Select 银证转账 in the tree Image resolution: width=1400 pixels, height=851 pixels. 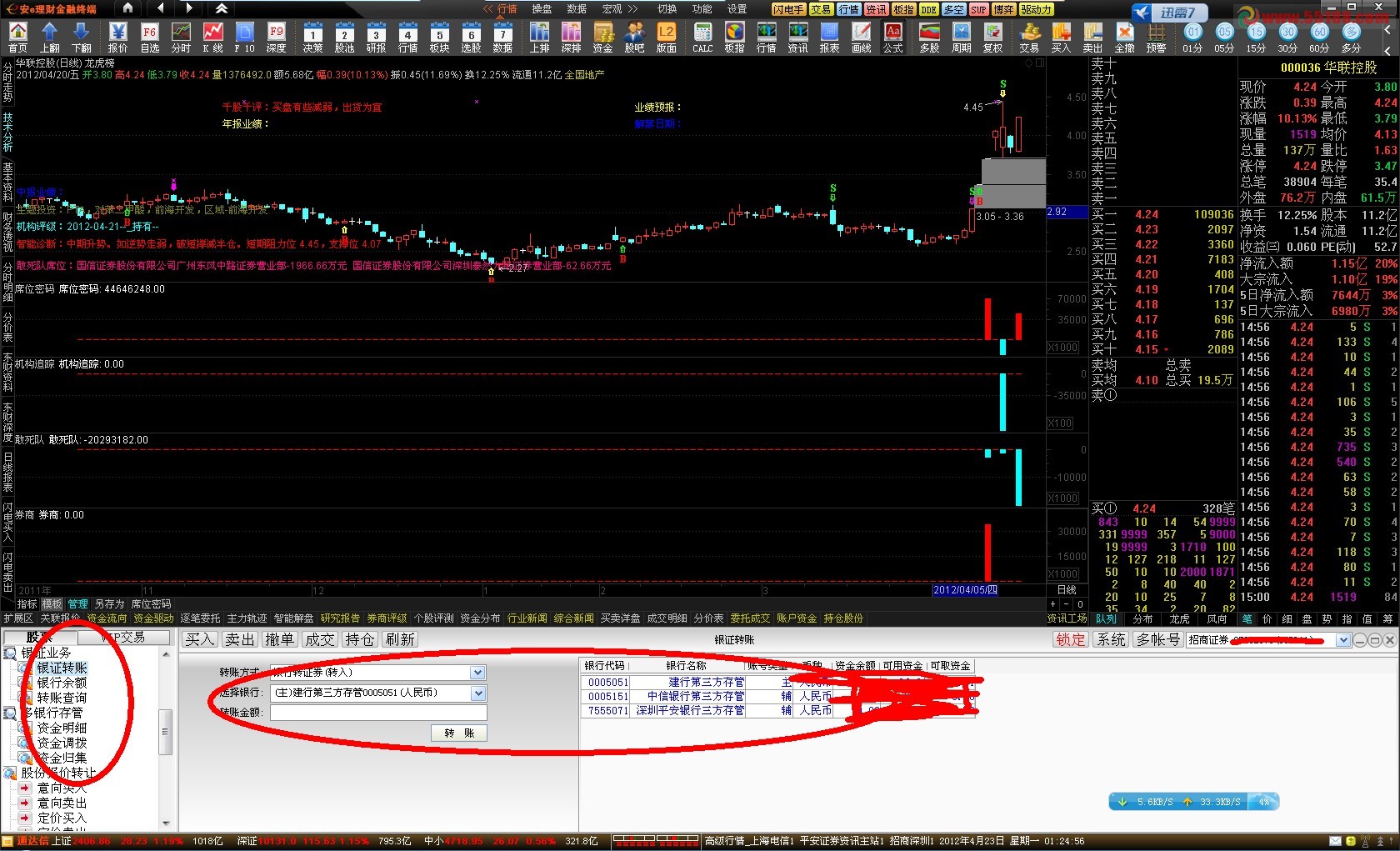(62, 668)
